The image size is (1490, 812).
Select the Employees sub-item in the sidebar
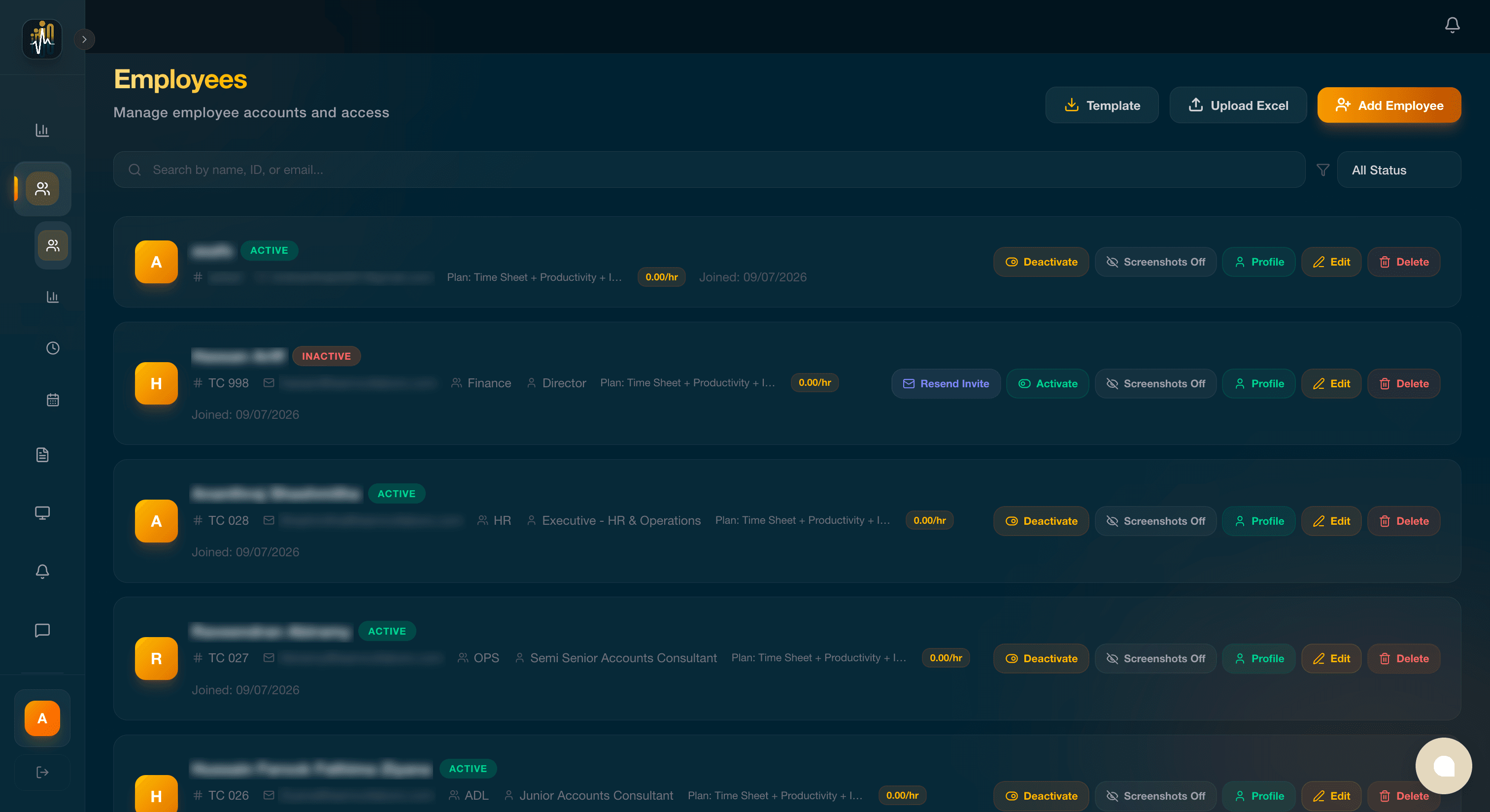point(53,246)
